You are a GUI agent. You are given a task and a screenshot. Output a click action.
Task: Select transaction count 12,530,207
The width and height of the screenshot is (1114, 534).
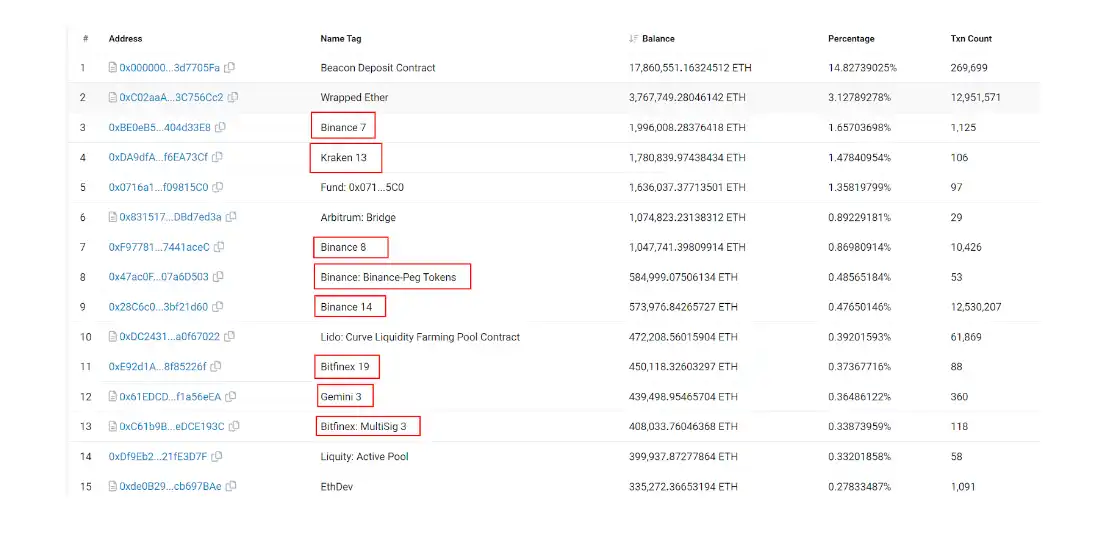coord(976,307)
